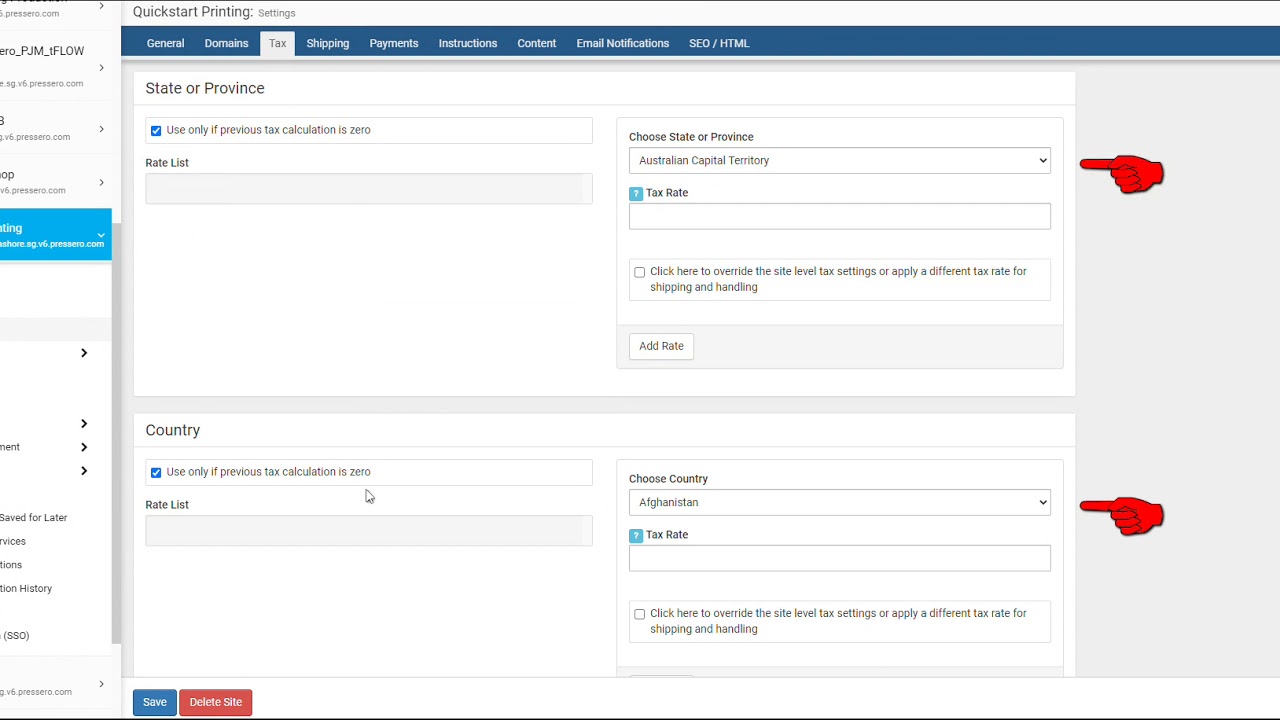Viewport: 1280px width, 720px height.
Task: Open the Content tab
Action: (x=537, y=43)
